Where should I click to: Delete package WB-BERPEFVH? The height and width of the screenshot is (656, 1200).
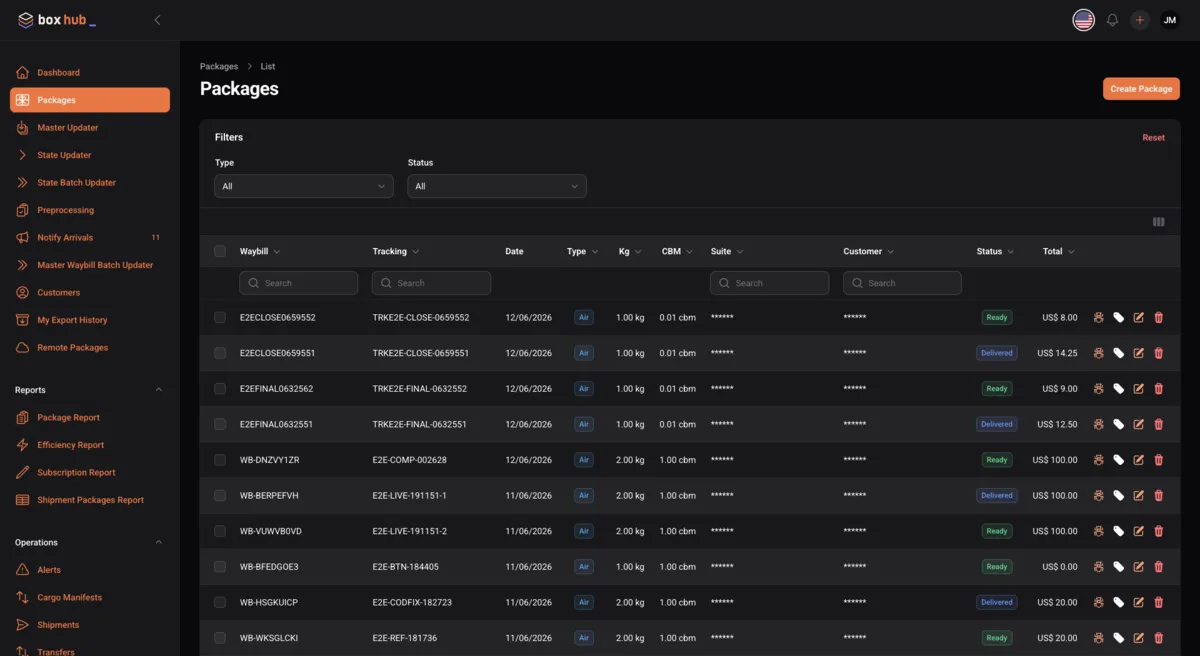[1159, 496]
